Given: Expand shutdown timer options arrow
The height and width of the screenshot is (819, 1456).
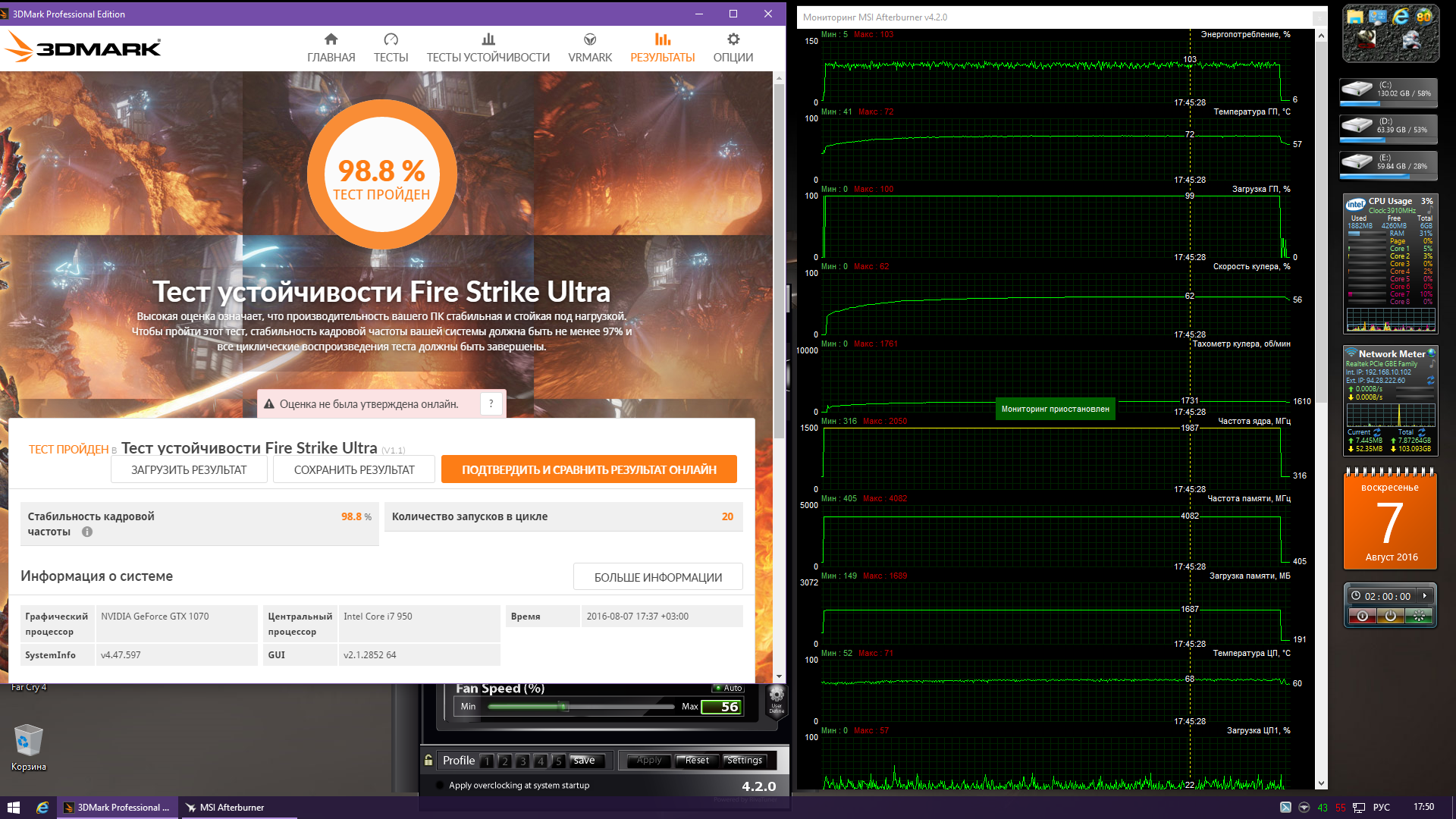Looking at the screenshot, I should (x=1425, y=596).
